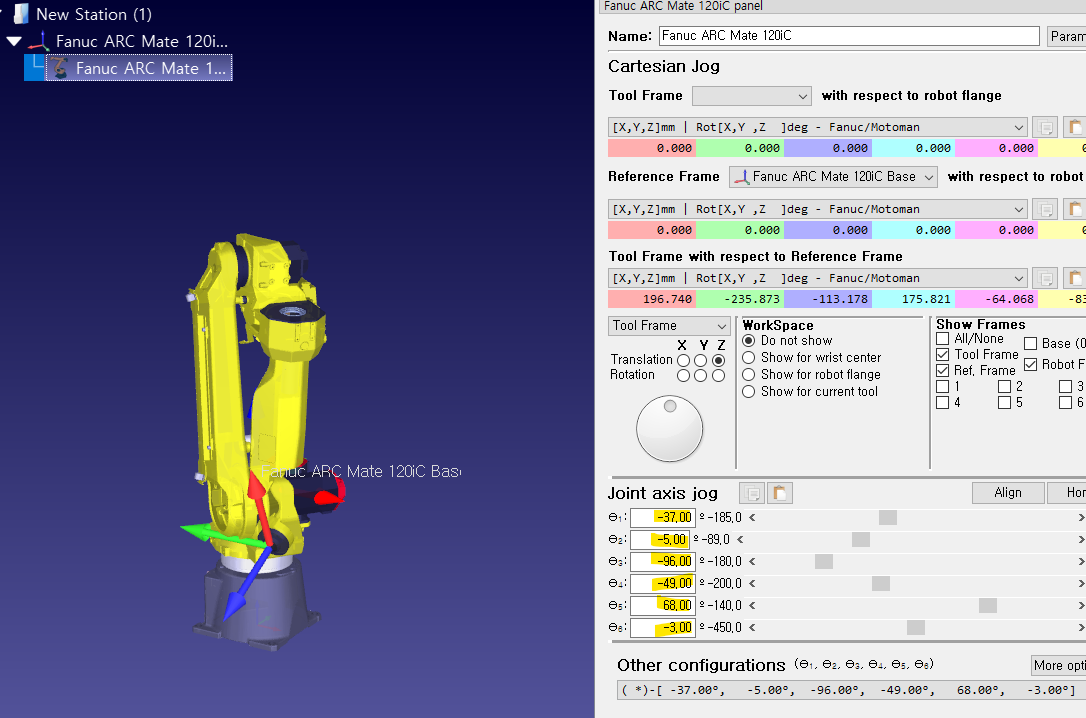This screenshot has width=1086, height=718.
Task: Collapse the Fanuc ARC Mate 120i... tree node
Action: [x=14, y=42]
